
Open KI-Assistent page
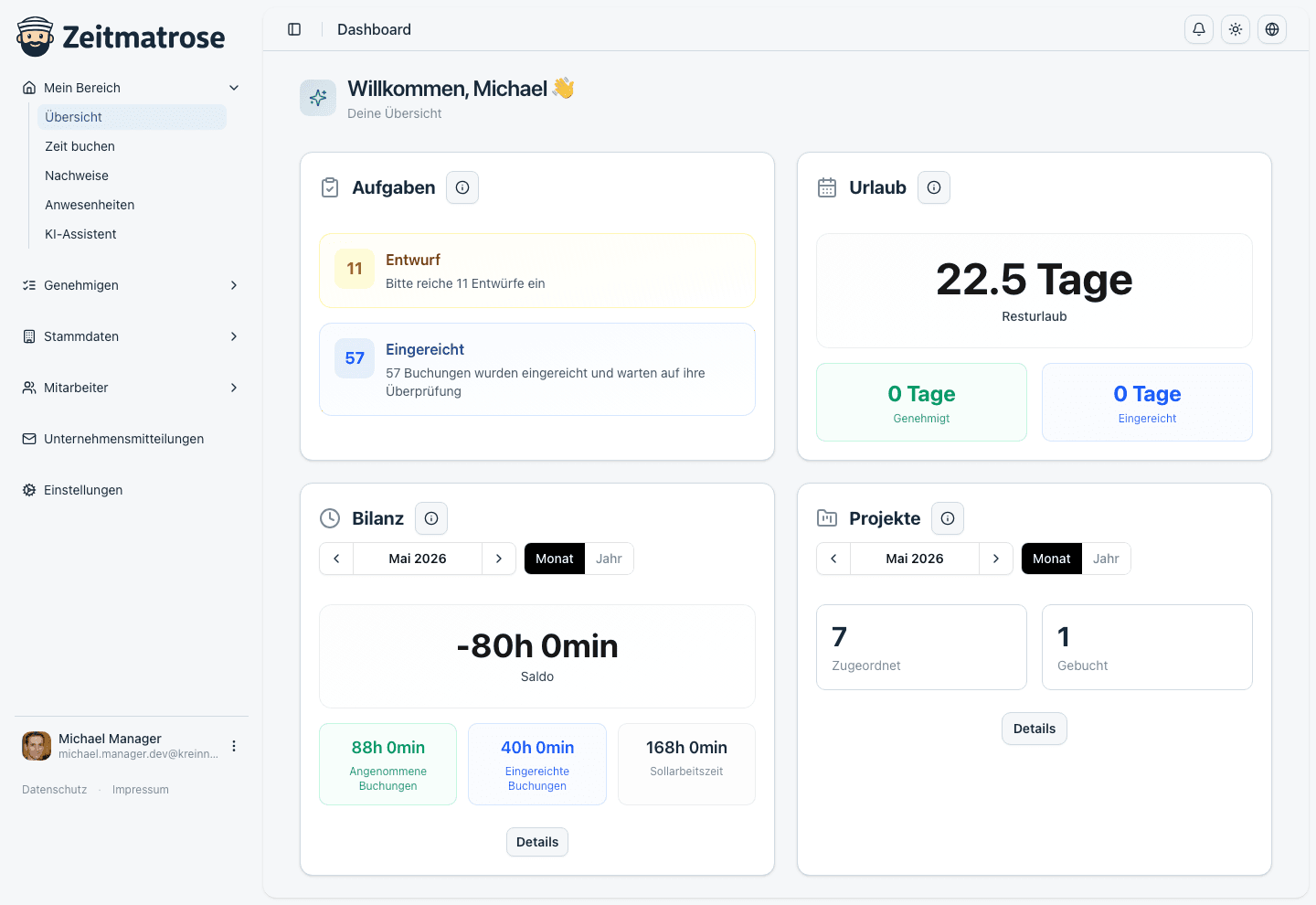(x=132, y=234)
